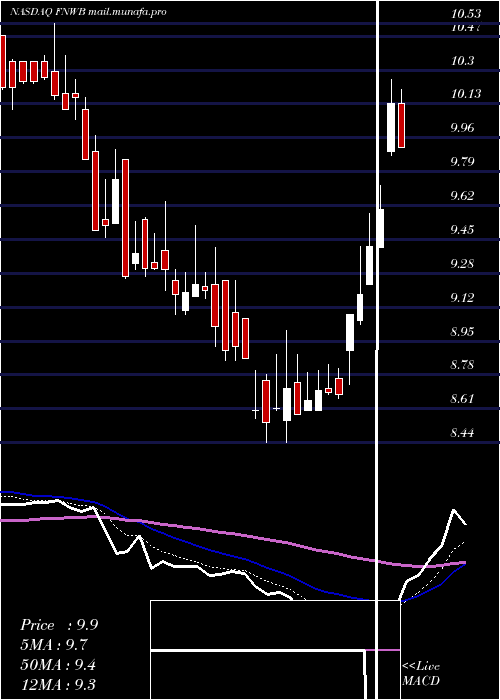Click the last red candlestick on the right
This screenshot has height=700, width=500.
click(x=401, y=125)
